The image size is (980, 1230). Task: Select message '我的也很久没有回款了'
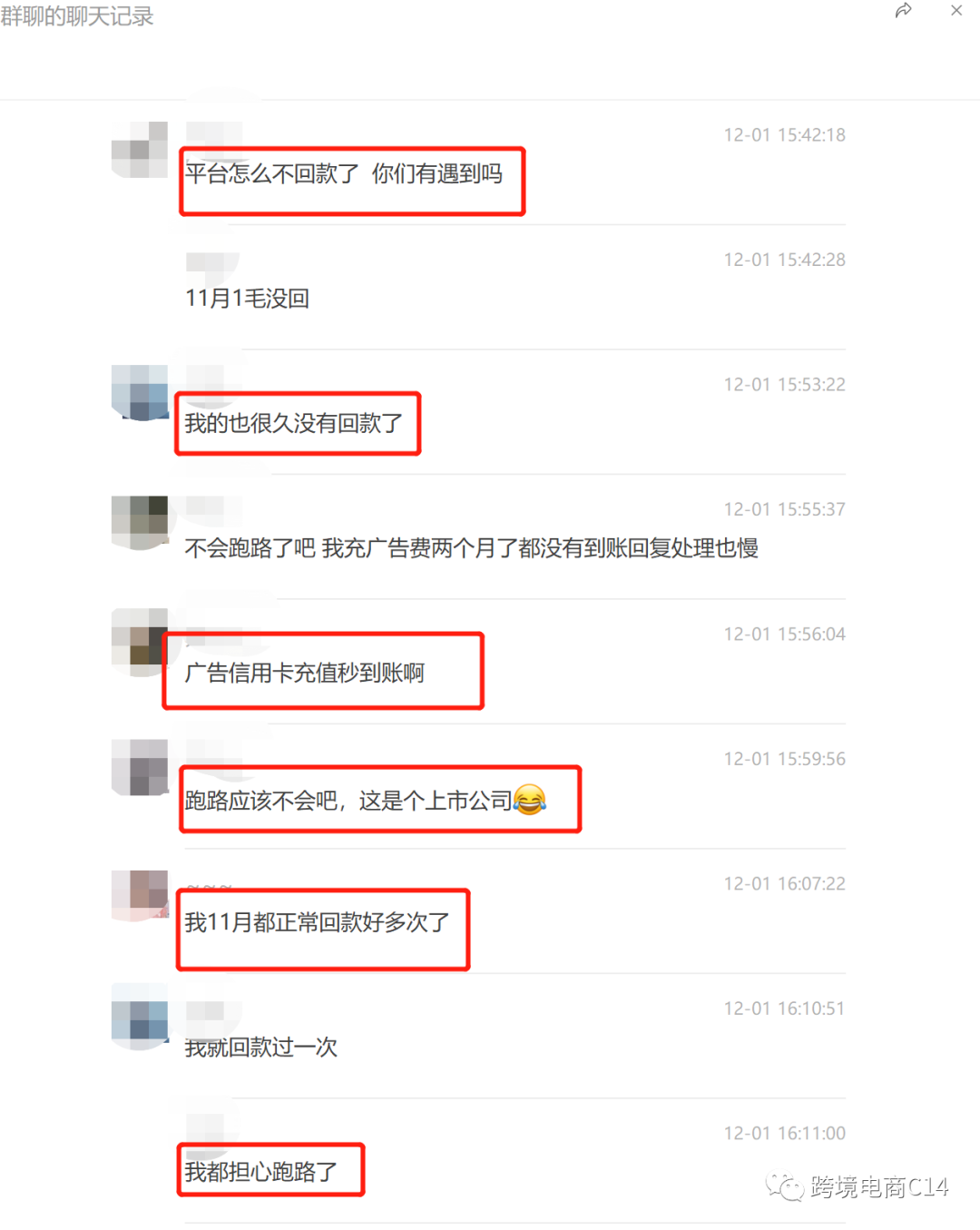point(294,423)
